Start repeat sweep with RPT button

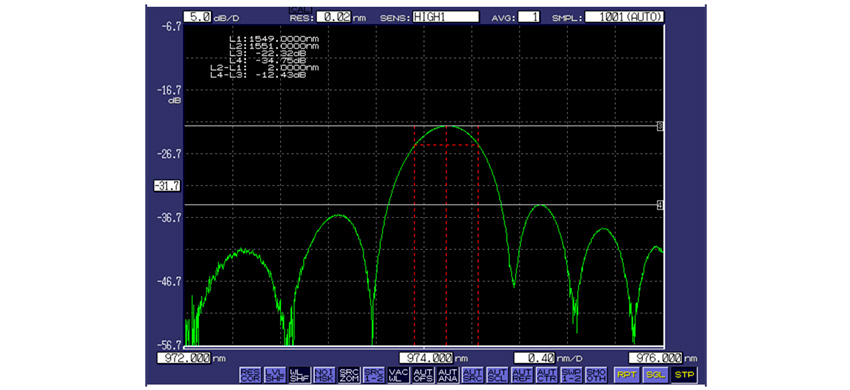(627, 375)
